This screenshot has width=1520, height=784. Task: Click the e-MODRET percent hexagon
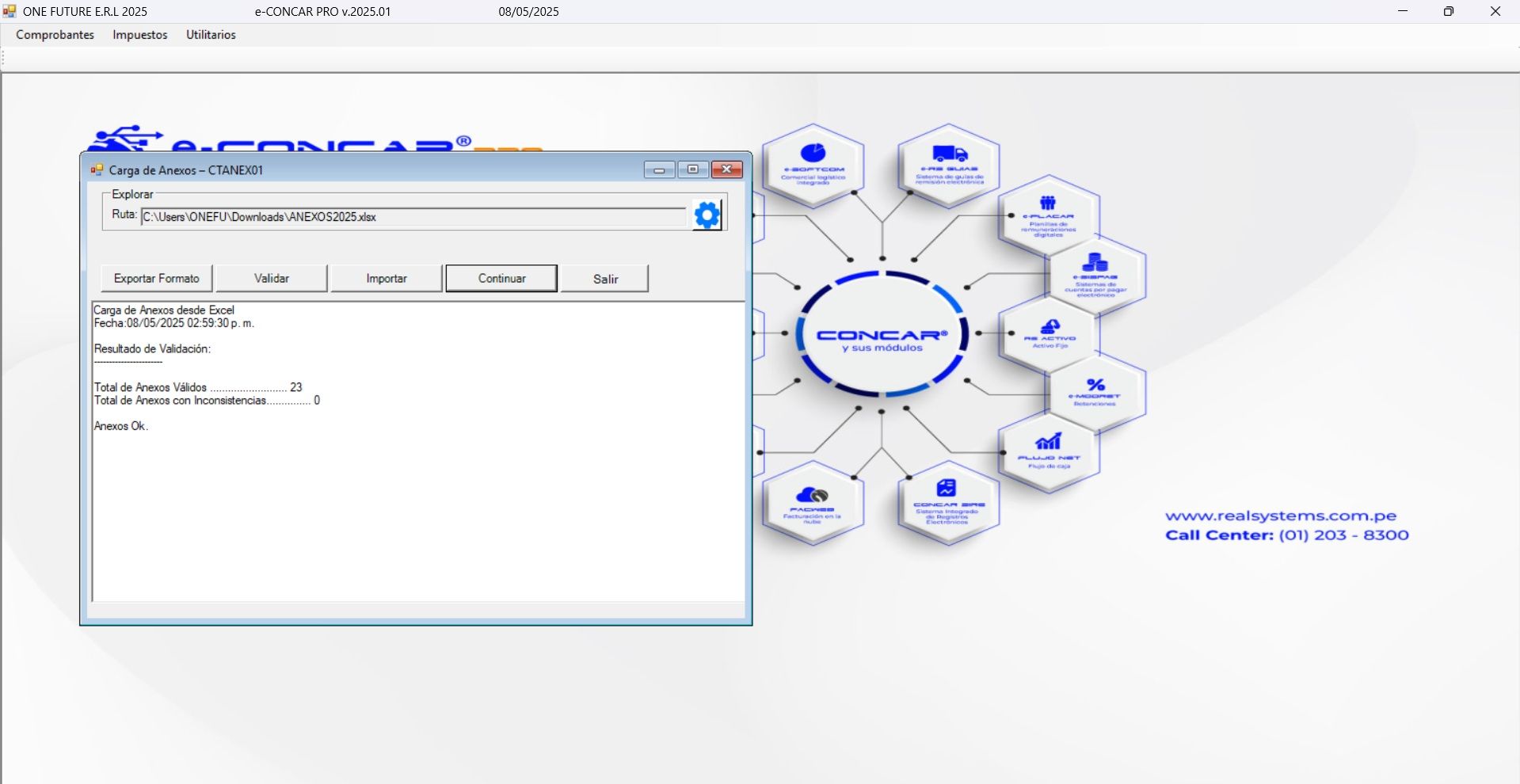(x=1095, y=392)
